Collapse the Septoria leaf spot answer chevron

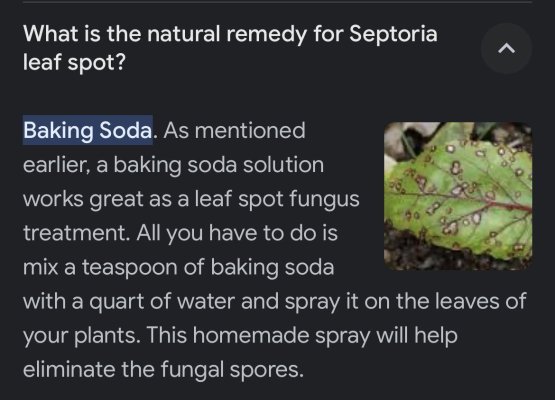tap(506, 48)
